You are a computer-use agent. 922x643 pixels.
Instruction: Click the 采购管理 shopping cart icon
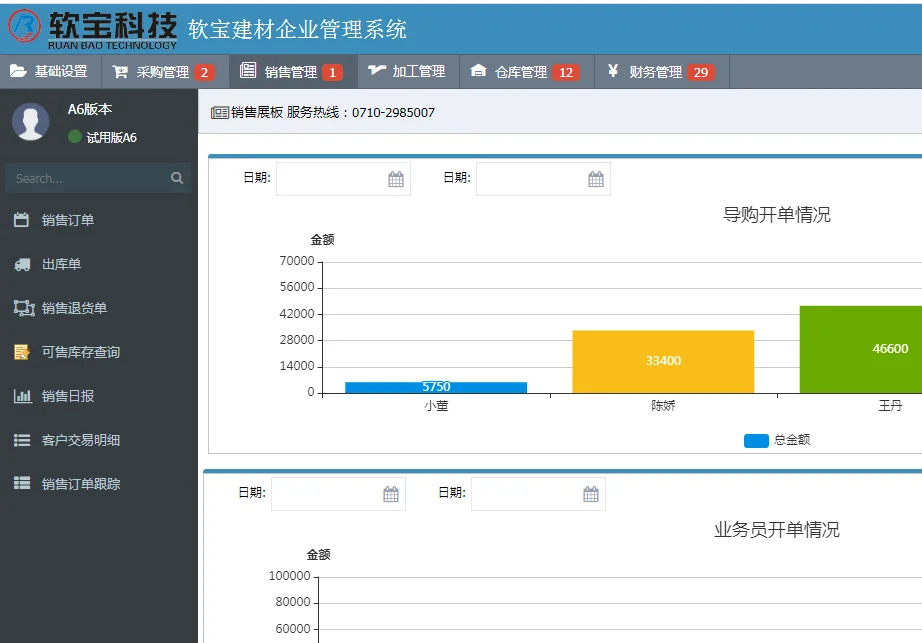pyautogui.click(x=120, y=72)
